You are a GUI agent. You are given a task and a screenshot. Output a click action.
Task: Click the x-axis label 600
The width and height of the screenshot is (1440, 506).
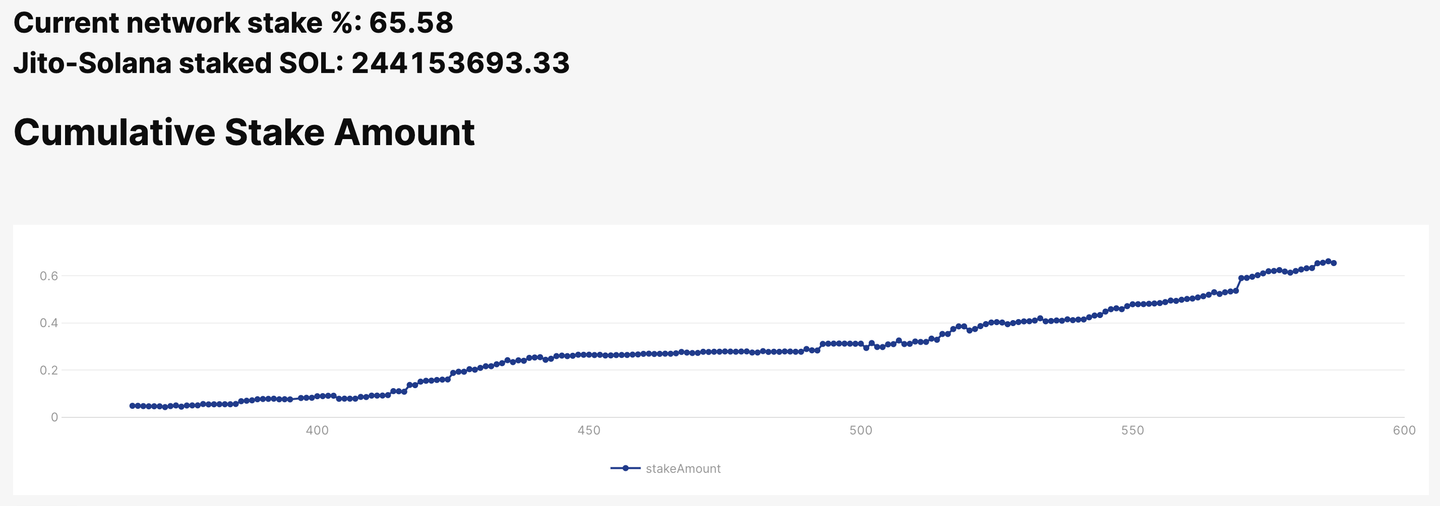[x=1403, y=431]
